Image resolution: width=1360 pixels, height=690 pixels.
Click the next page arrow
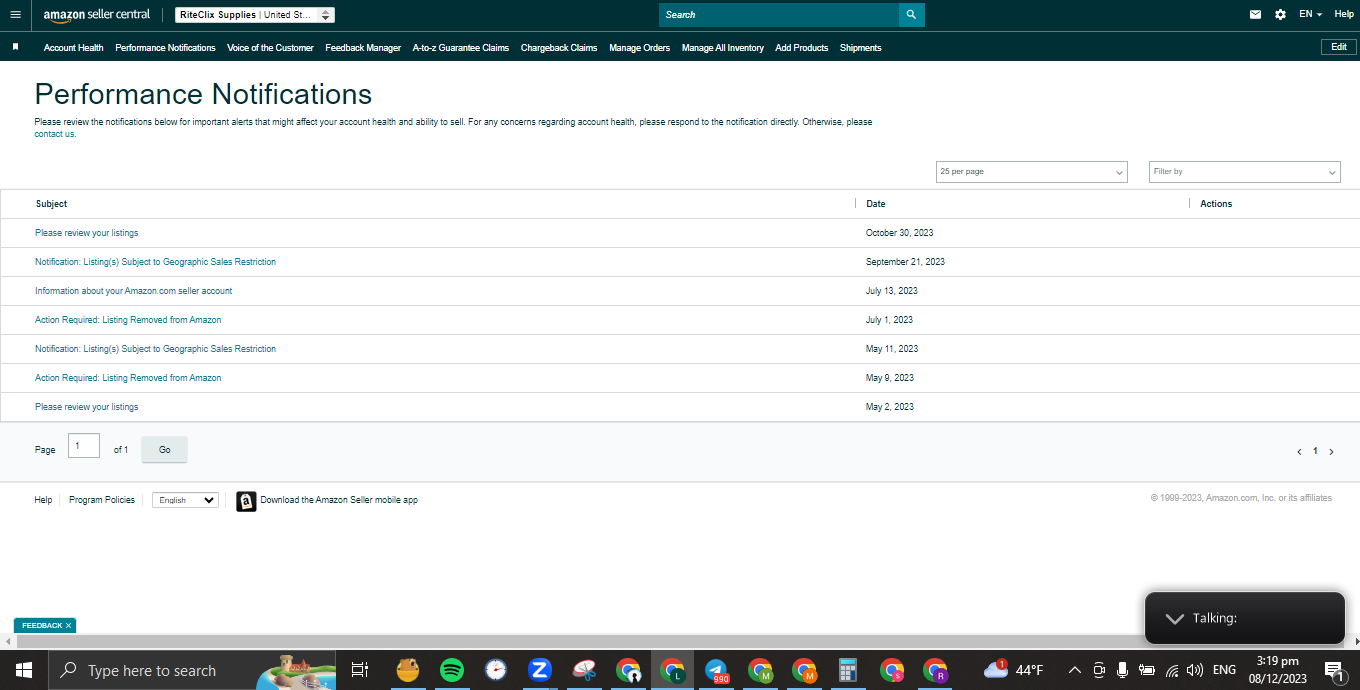tap(1331, 452)
